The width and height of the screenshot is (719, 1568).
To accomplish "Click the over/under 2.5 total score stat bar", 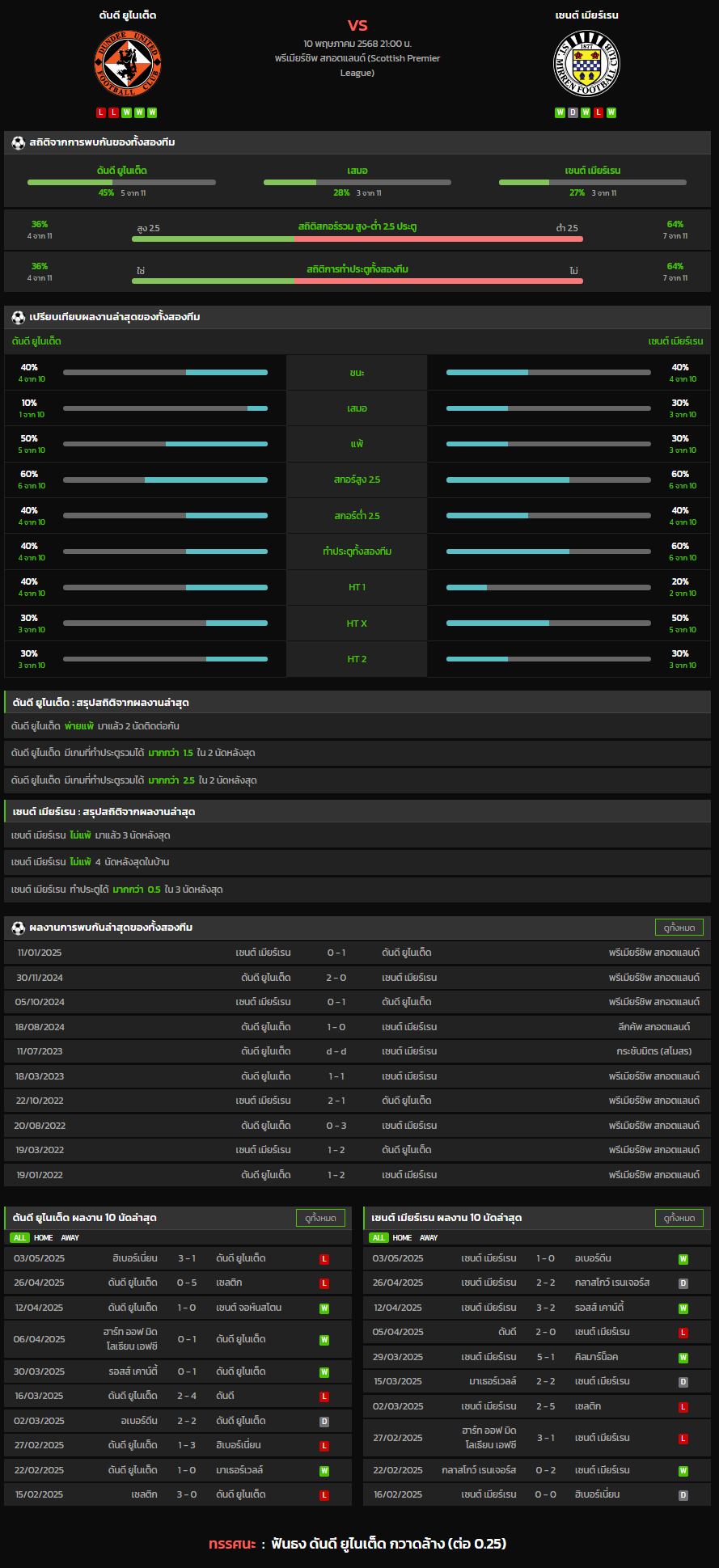I will click(357, 239).
